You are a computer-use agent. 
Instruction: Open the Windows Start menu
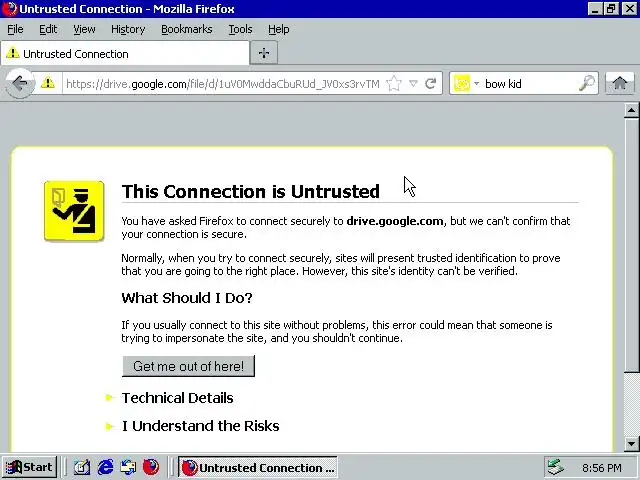[x=30, y=467]
